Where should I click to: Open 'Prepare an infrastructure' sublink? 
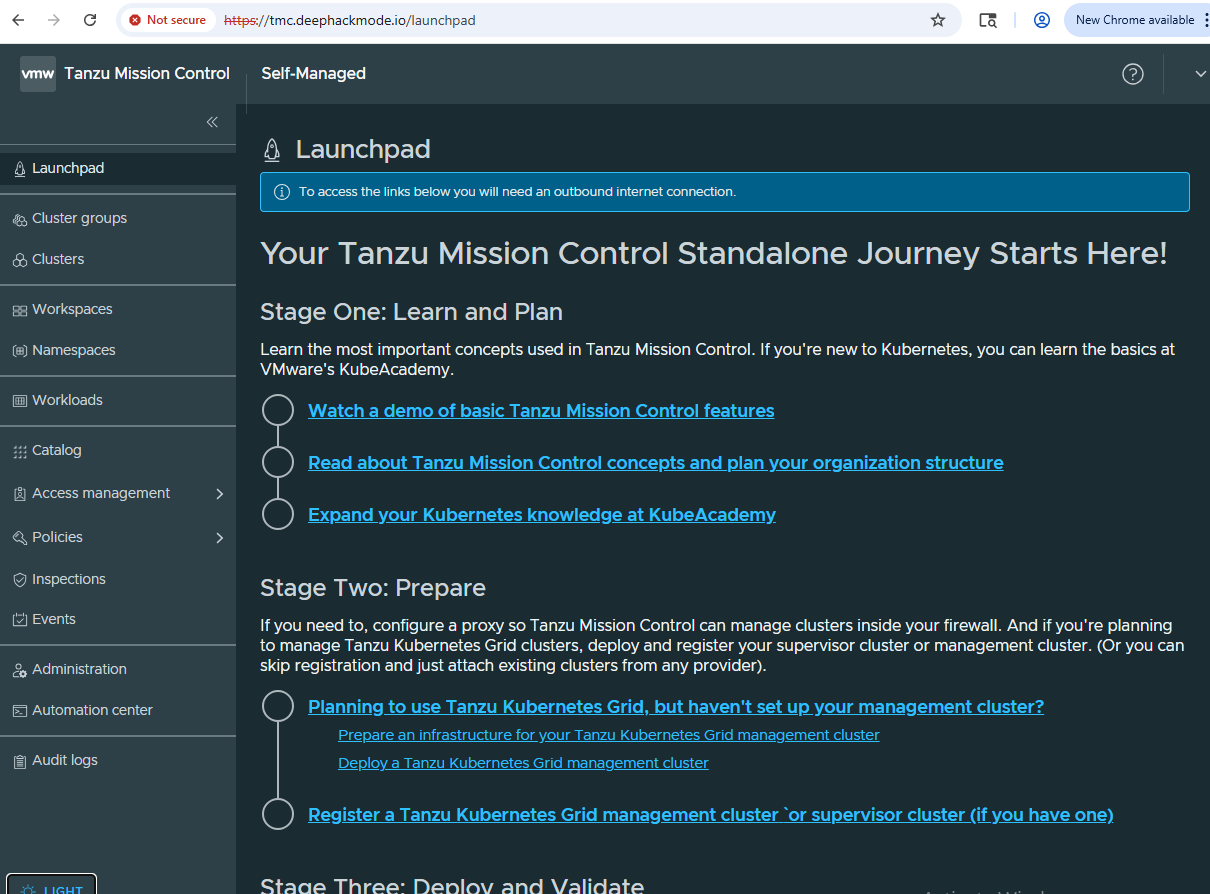coord(609,735)
